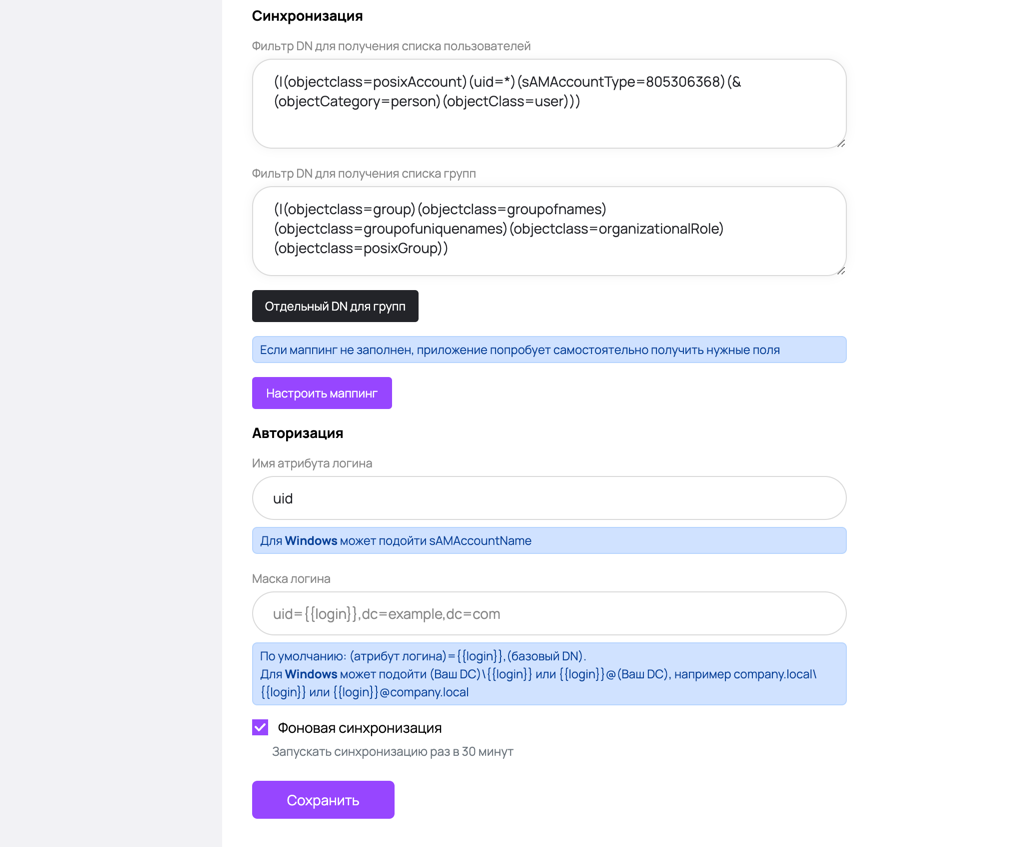1027x847 pixels.
Task: Click the sAMAccountName Windows hint banner
Action: tap(548, 541)
